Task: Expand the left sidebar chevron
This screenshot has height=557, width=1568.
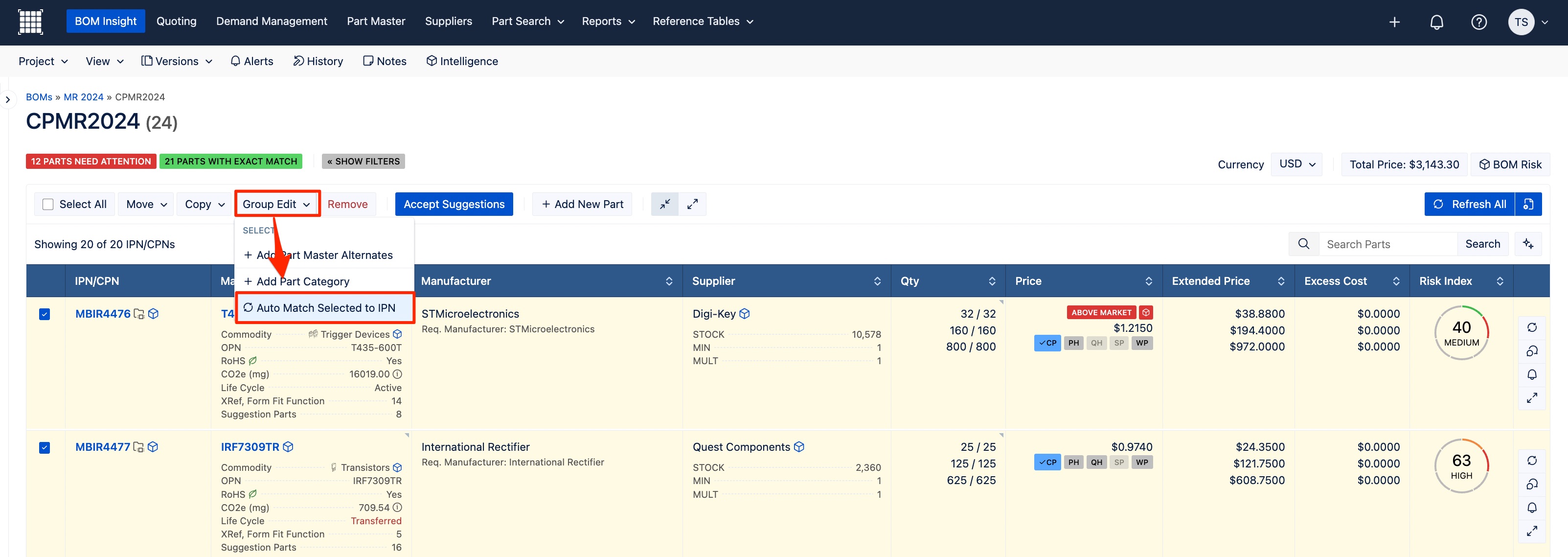Action: pyautogui.click(x=8, y=99)
